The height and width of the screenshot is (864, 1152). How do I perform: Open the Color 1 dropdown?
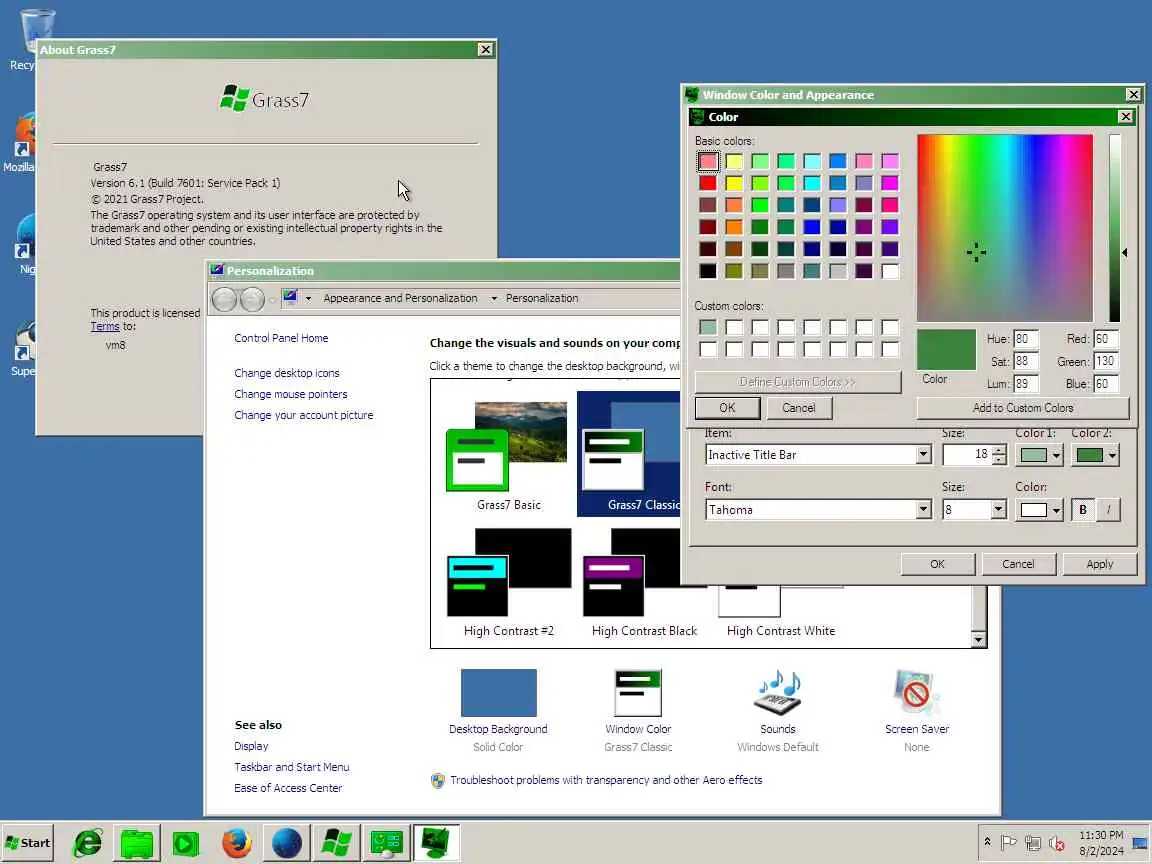point(1038,456)
